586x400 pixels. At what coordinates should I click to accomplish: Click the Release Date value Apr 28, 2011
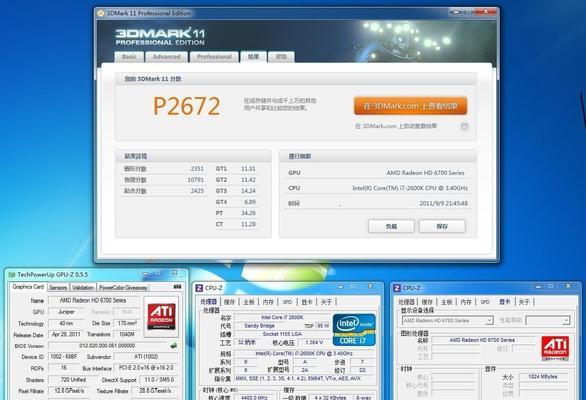click(x=66, y=334)
